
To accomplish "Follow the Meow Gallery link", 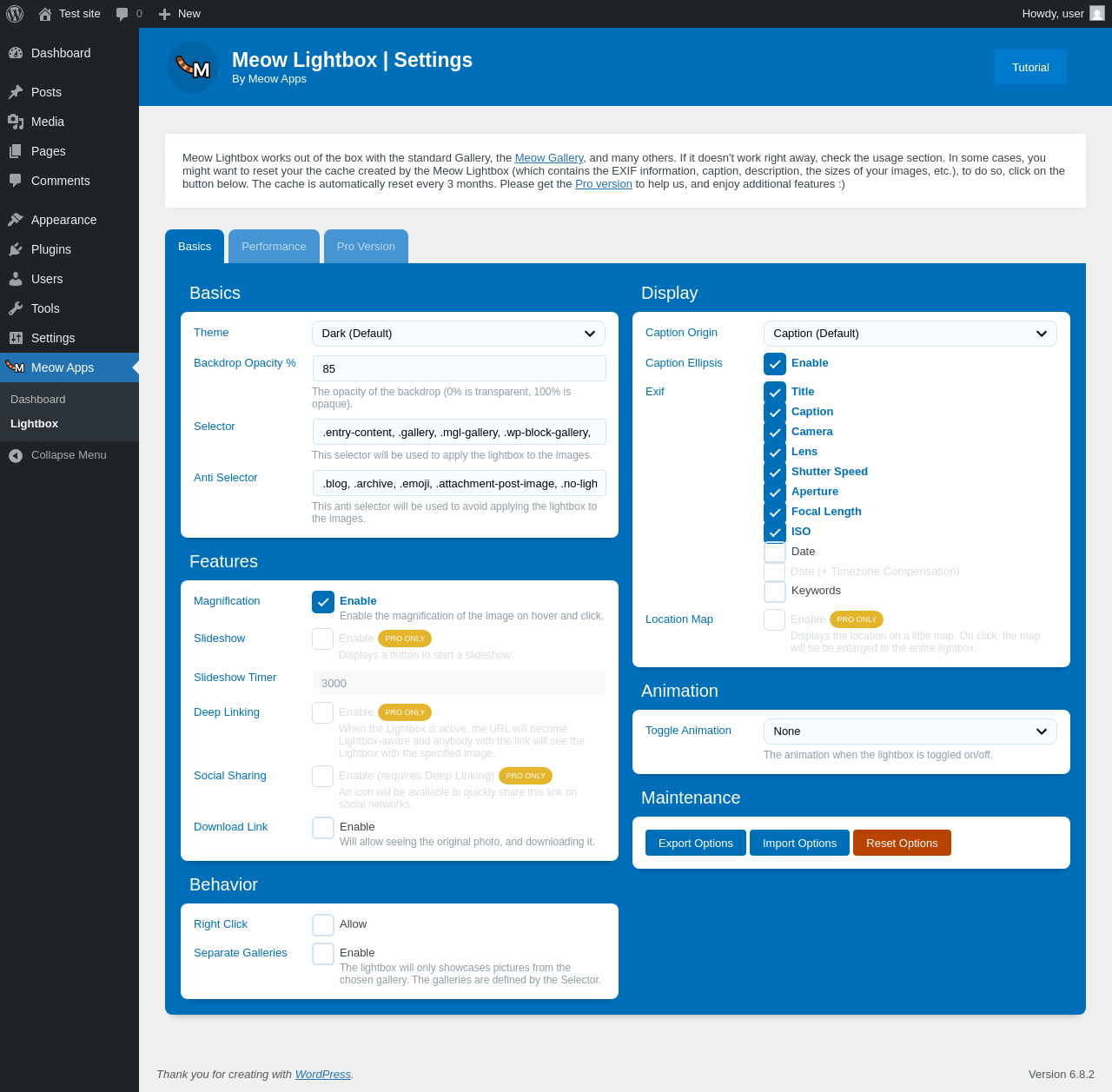I will (549, 158).
